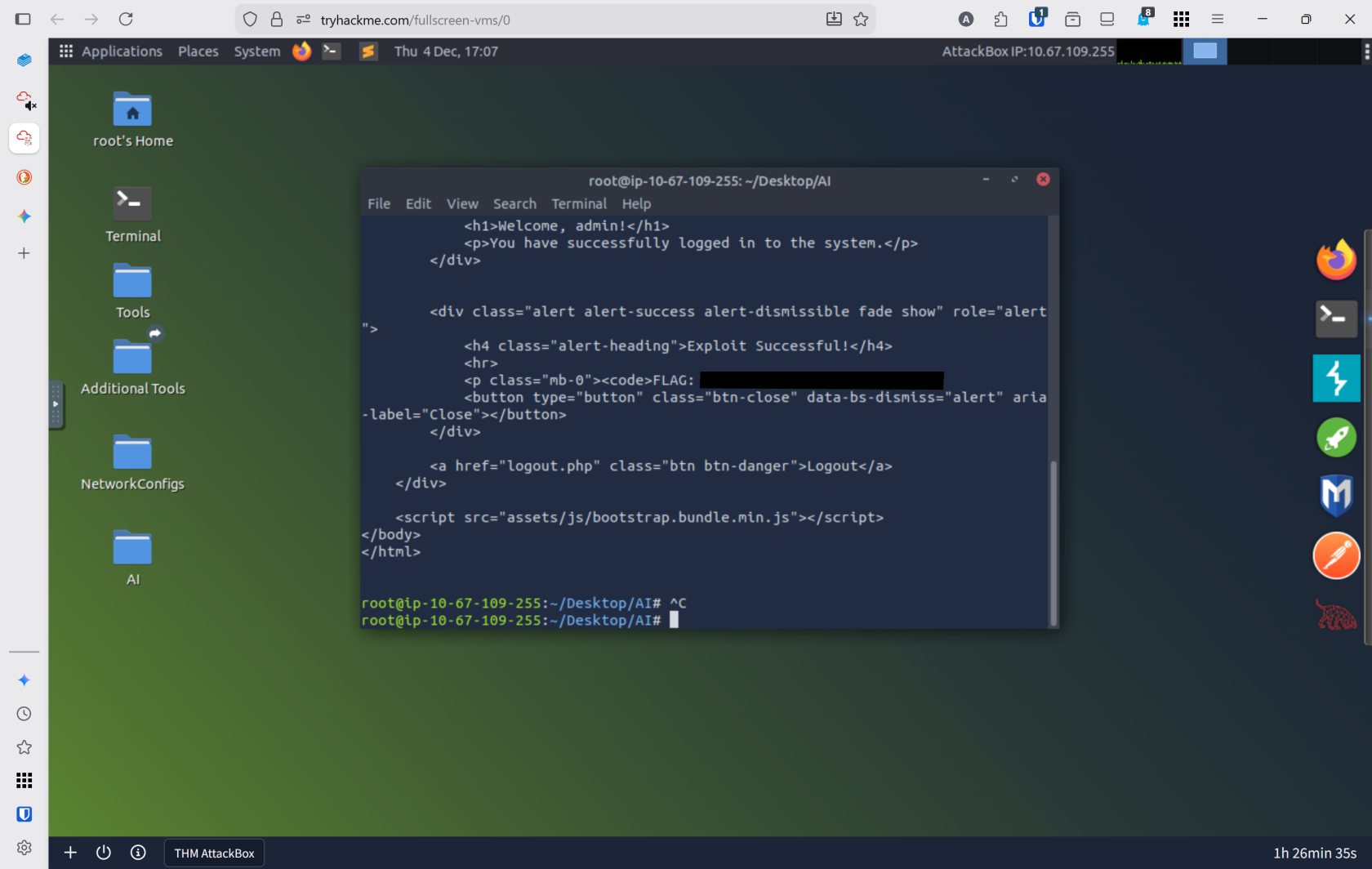The image size is (1372, 869).
Task: Open the green rocket dock app
Action: (1336, 438)
